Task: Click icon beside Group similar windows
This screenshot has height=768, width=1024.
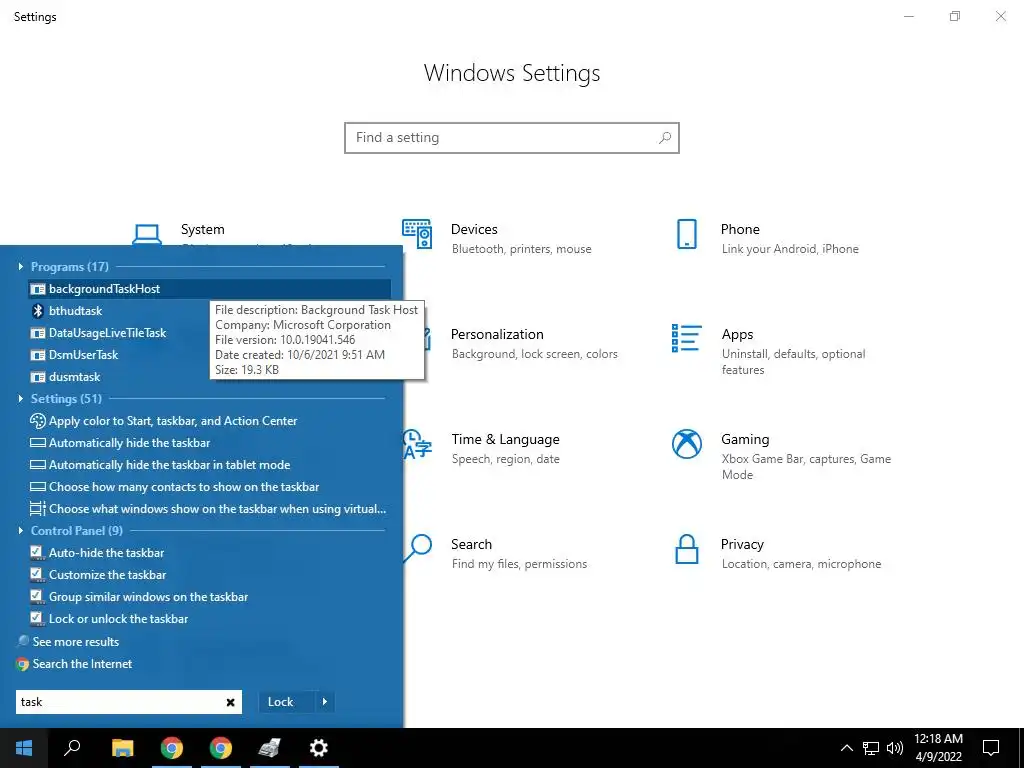Action: [37, 597]
